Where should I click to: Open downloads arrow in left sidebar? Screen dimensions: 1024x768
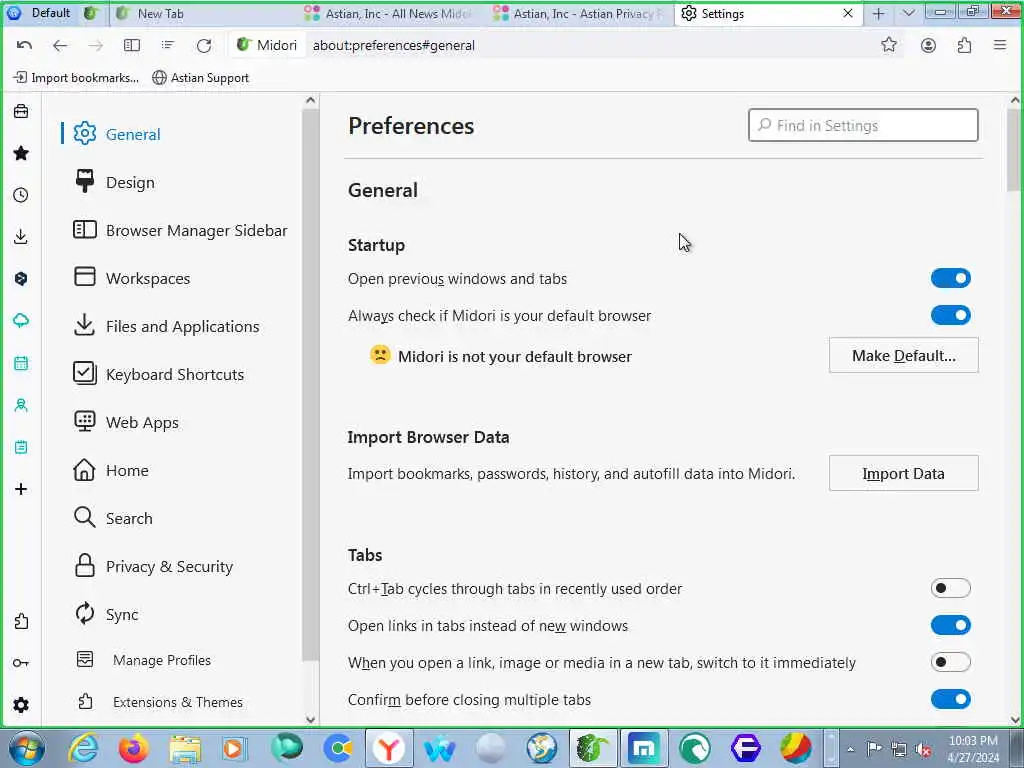[x=21, y=236]
